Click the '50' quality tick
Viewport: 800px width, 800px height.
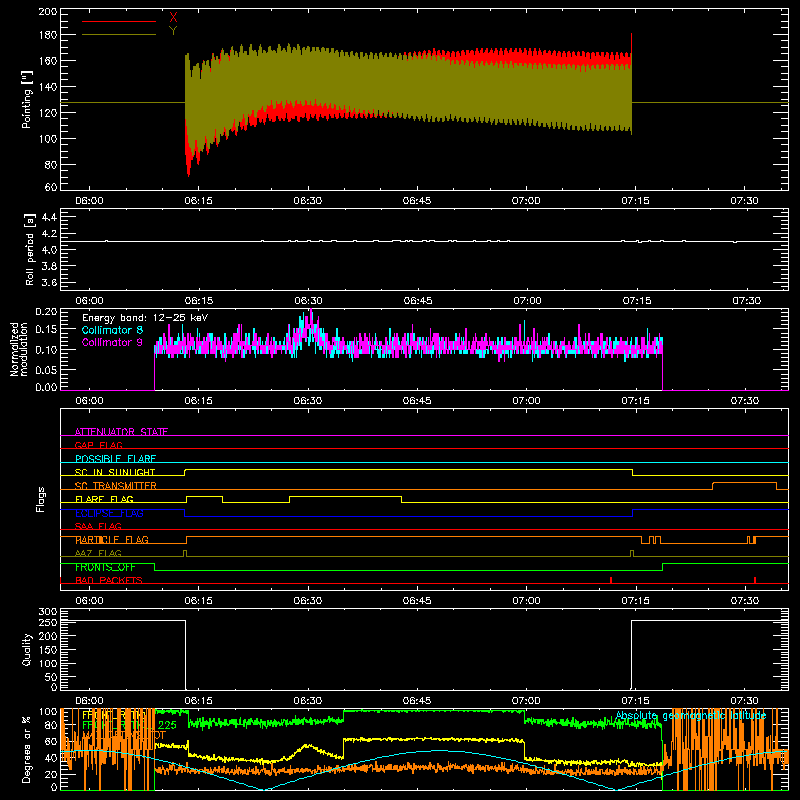(x=51, y=677)
